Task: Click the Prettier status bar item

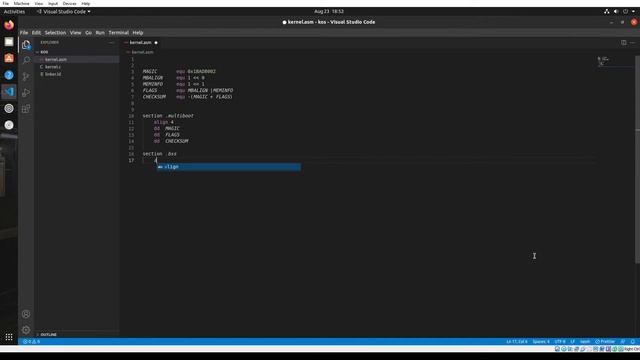Action: click(x=605, y=342)
